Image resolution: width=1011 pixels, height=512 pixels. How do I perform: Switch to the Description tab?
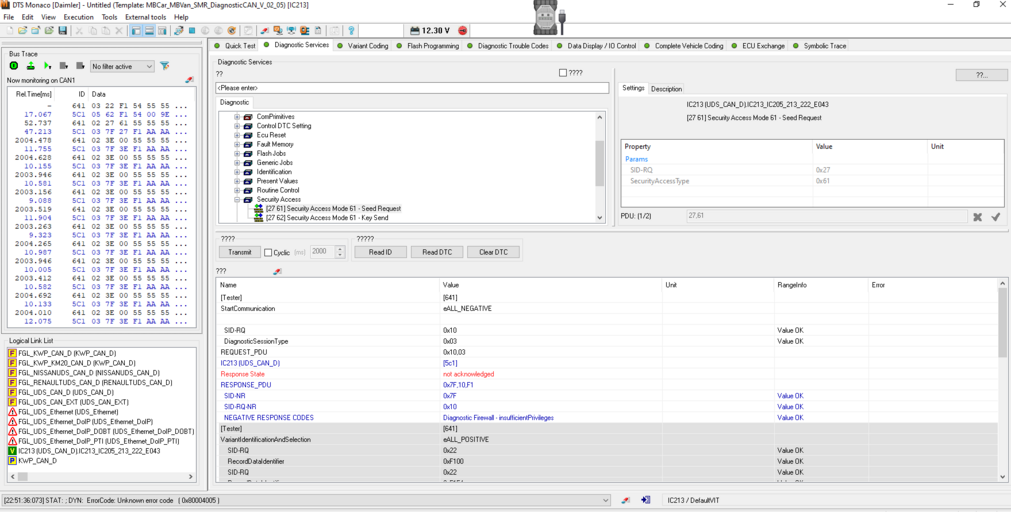(x=666, y=89)
